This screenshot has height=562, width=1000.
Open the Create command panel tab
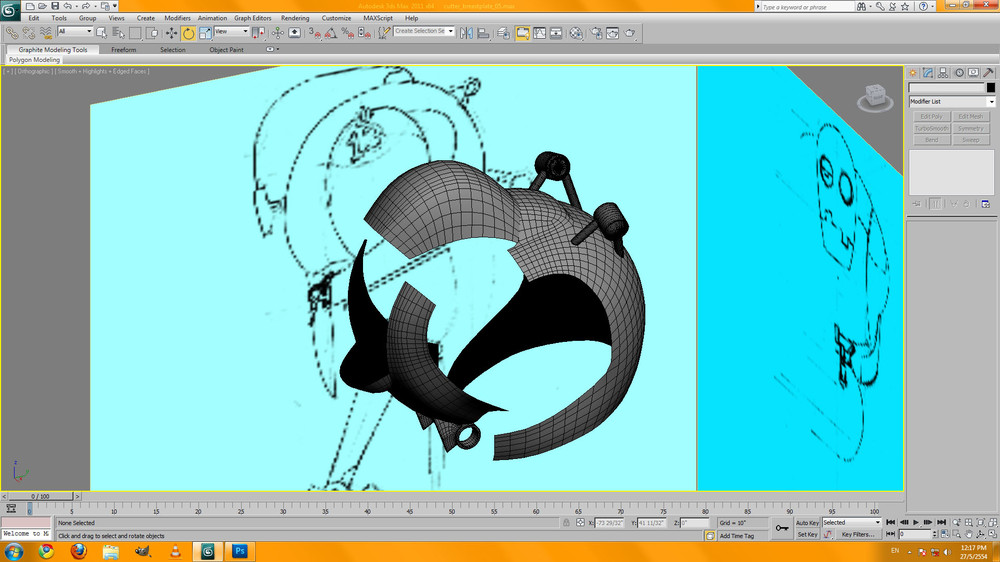coord(913,73)
